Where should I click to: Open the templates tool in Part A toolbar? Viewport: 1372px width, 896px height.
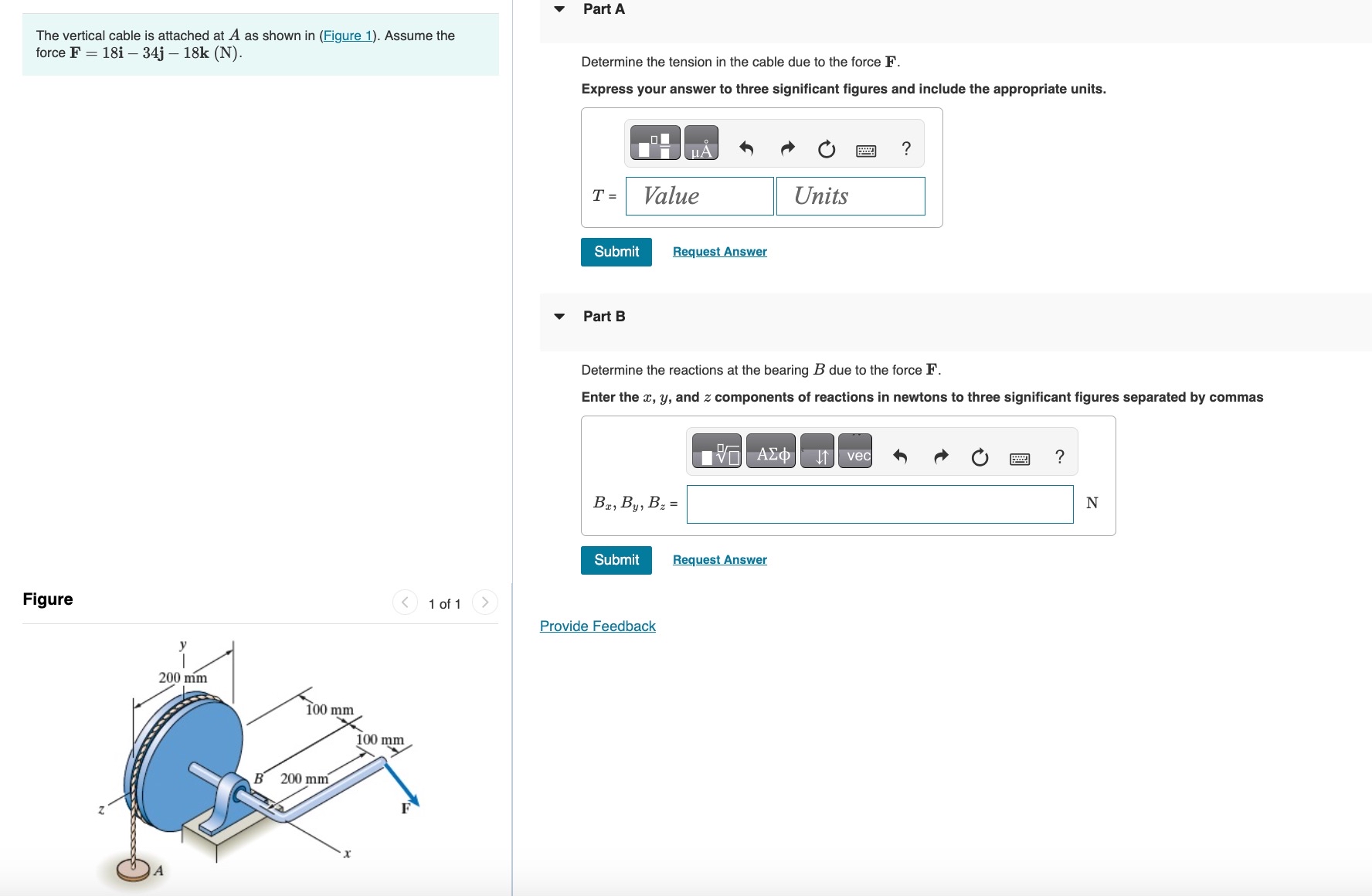click(655, 143)
